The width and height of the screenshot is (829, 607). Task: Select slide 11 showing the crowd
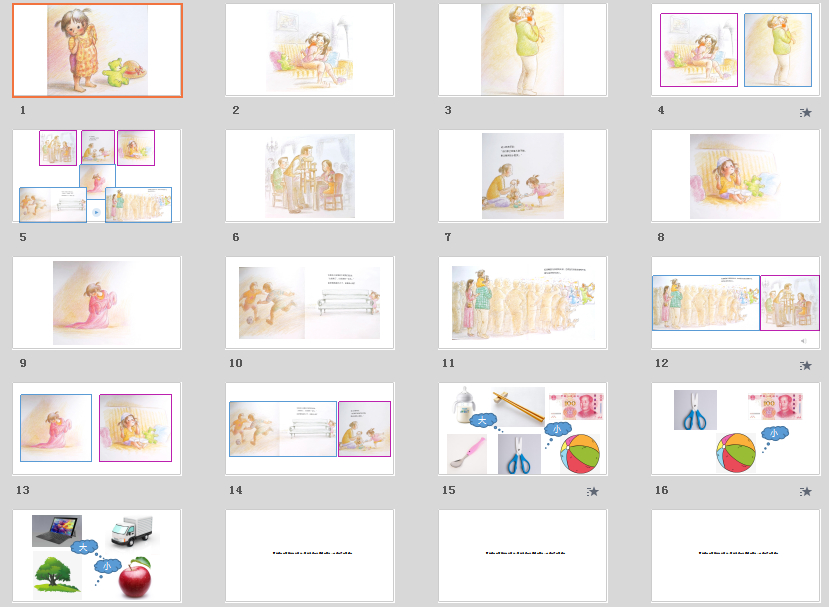(x=523, y=302)
